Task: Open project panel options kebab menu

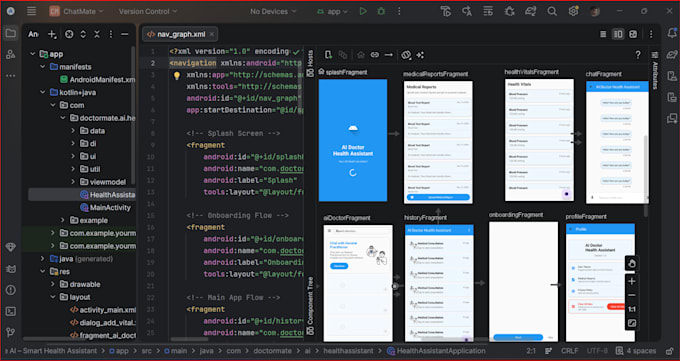Action: coord(111,34)
